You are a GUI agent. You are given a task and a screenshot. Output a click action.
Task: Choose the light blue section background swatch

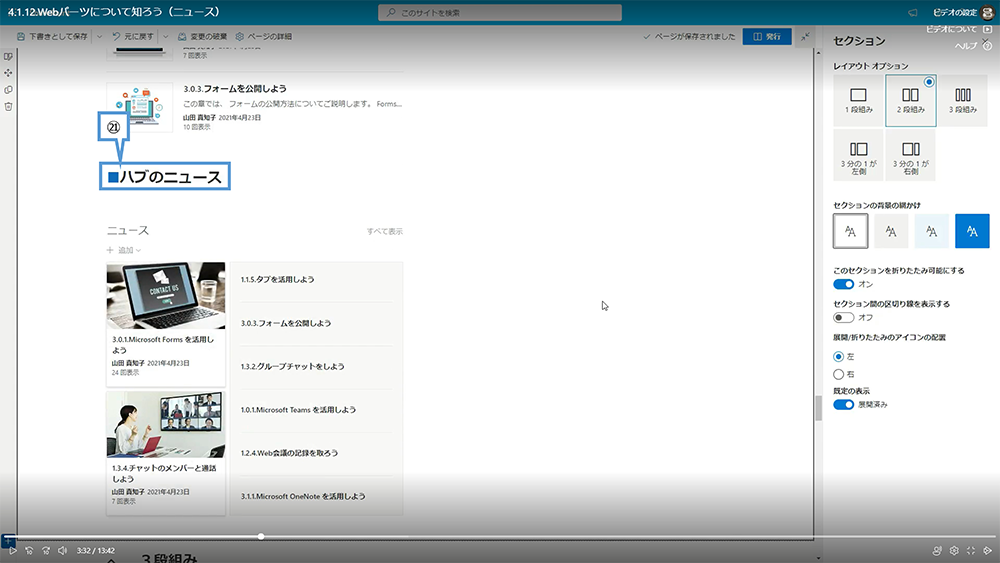click(932, 231)
